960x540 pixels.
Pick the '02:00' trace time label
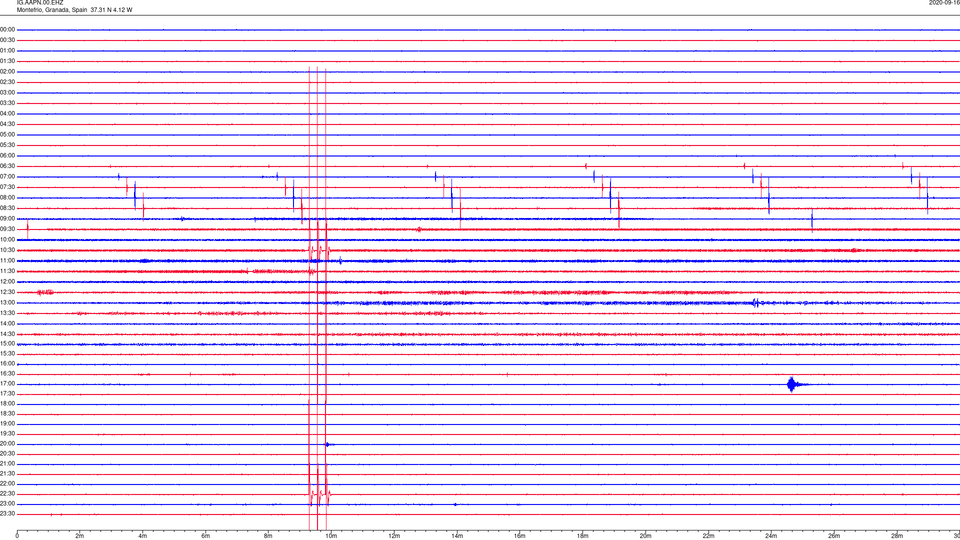click(7, 72)
